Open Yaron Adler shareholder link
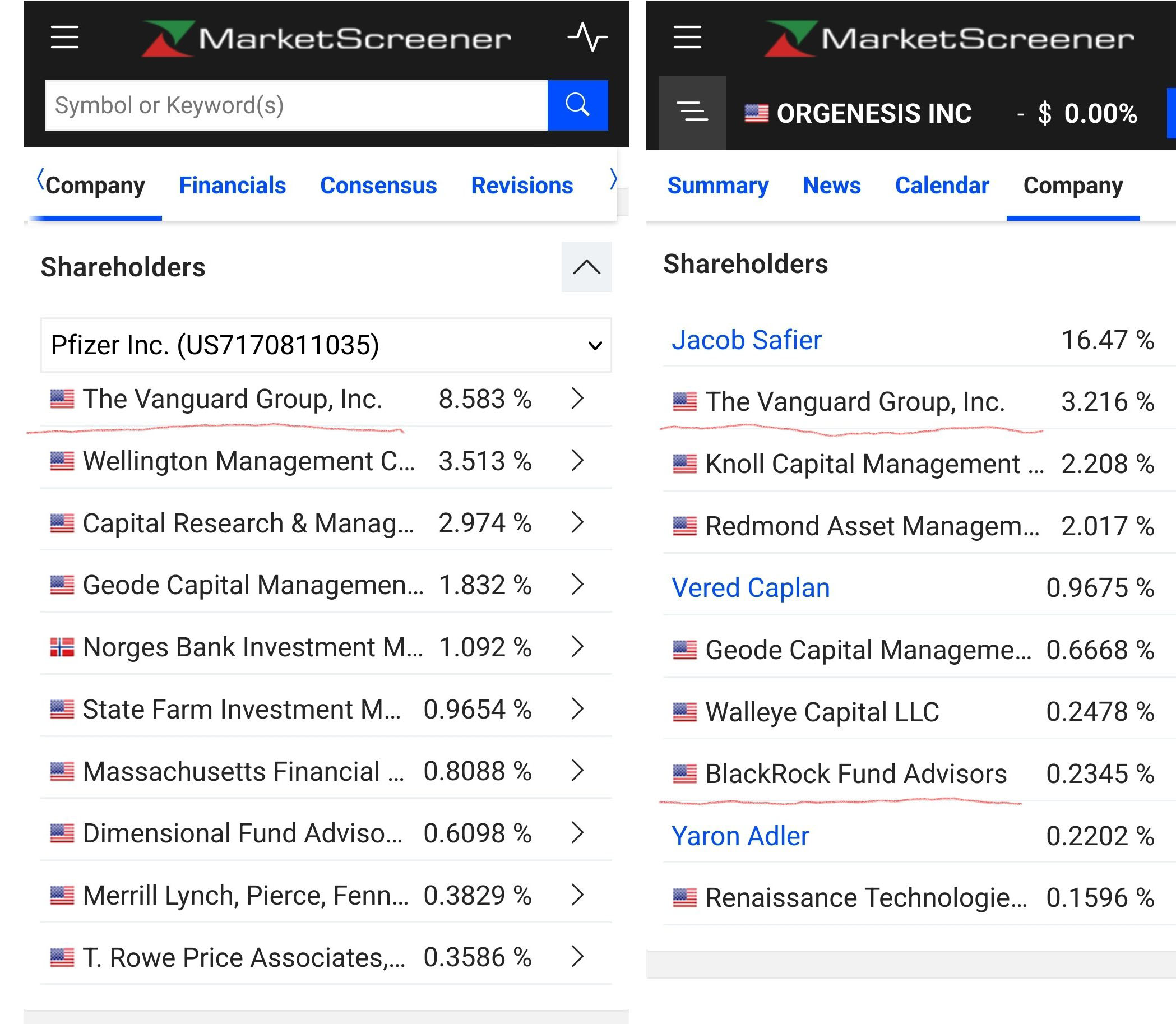Image resolution: width=1176 pixels, height=1024 pixels. (740, 836)
